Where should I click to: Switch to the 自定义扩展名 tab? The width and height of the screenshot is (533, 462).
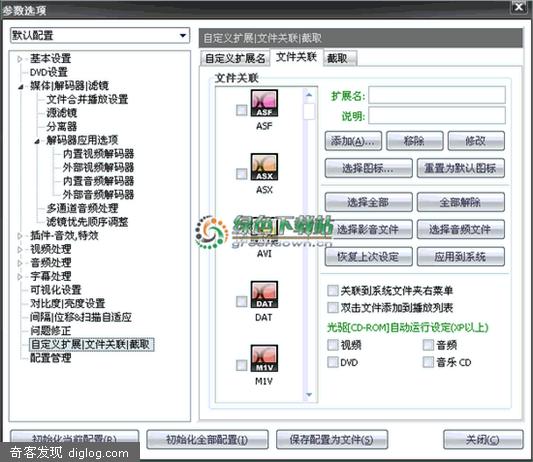tap(235, 58)
